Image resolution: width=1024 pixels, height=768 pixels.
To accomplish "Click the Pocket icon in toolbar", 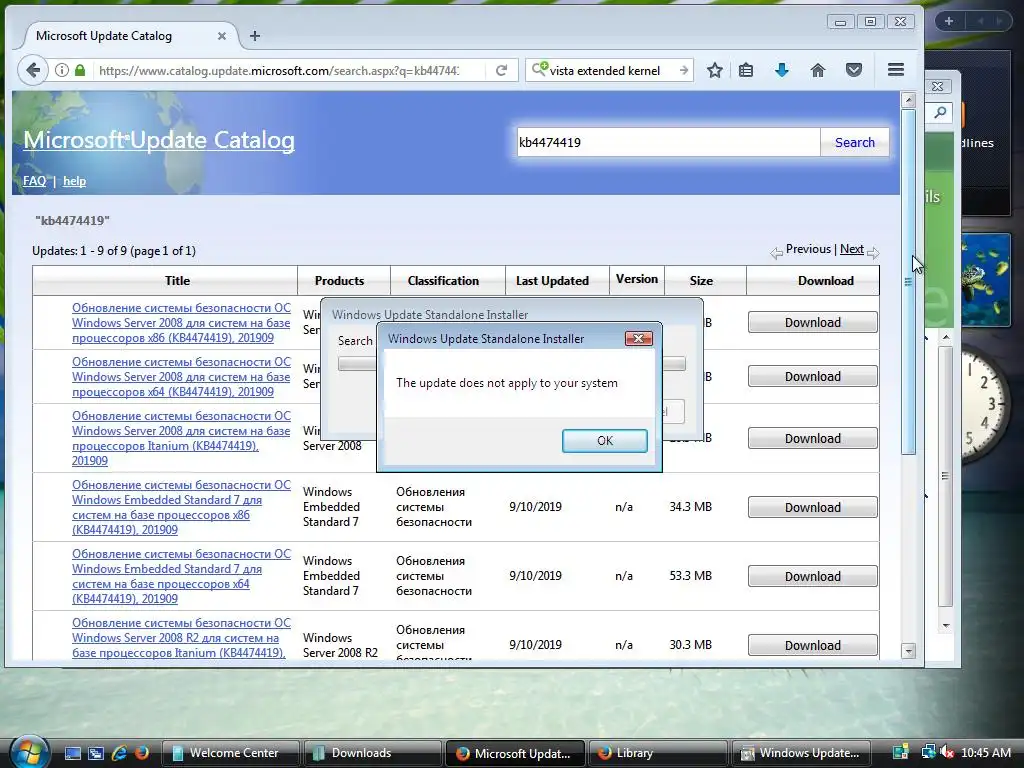I will (x=854, y=70).
